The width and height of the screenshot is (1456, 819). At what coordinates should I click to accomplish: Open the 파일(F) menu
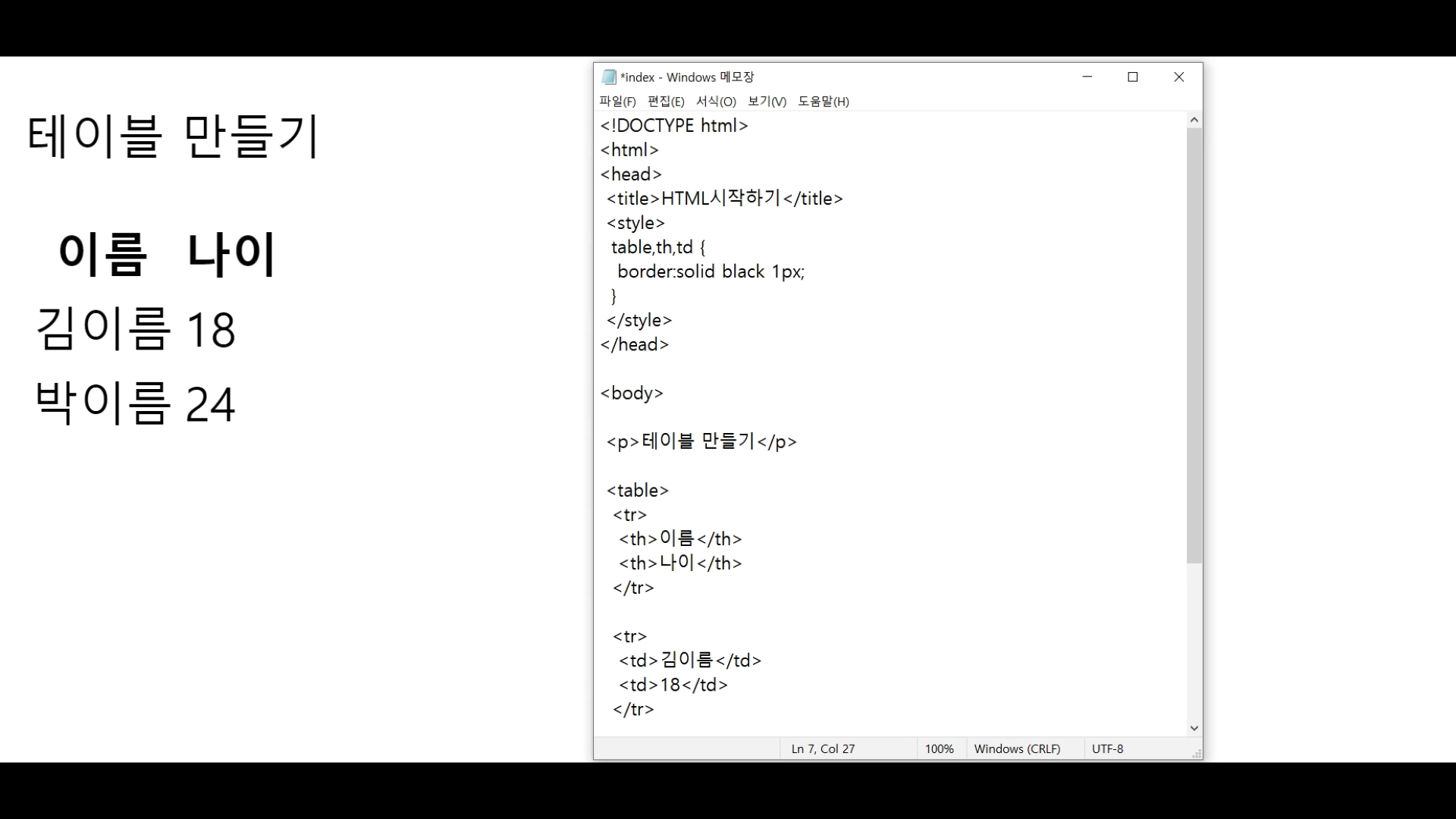pyautogui.click(x=617, y=102)
